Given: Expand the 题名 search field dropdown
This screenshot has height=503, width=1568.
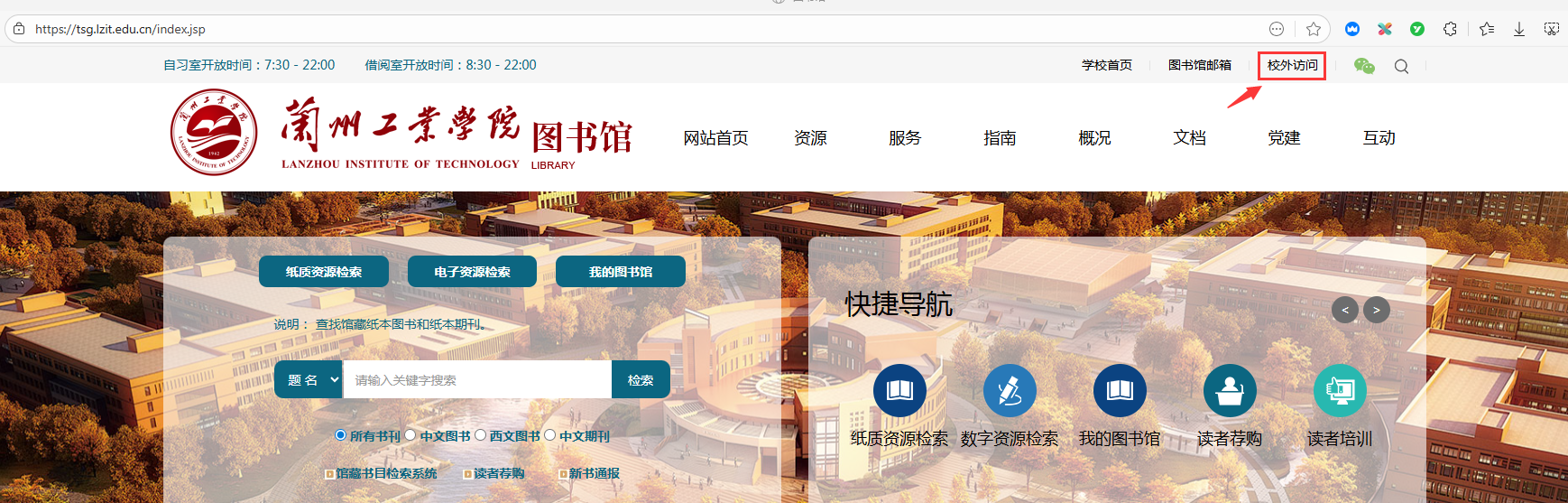Looking at the screenshot, I should (309, 380).
